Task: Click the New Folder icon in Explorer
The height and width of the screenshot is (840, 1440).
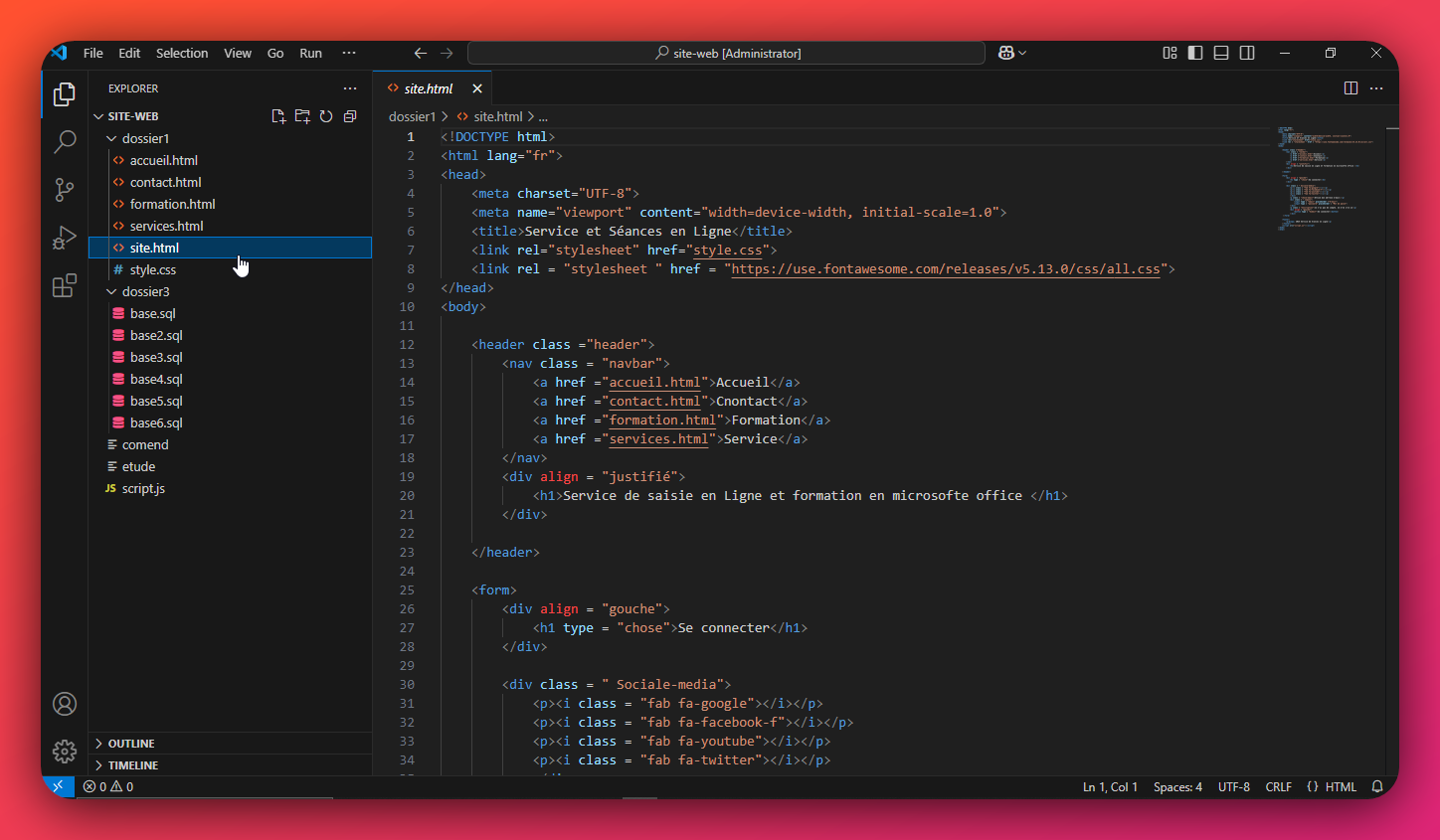Action: coord(302,116)
